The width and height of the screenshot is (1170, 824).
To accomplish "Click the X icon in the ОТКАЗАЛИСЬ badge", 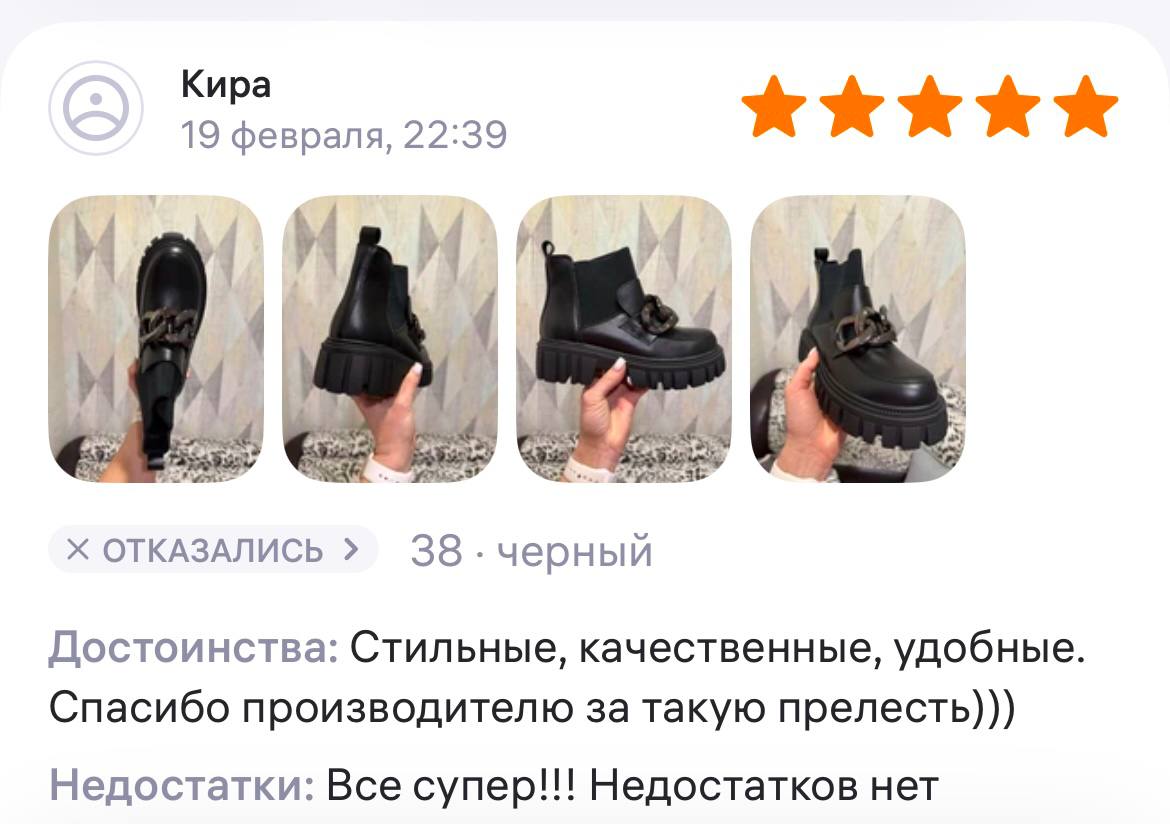I will click(x=78, y=550).
